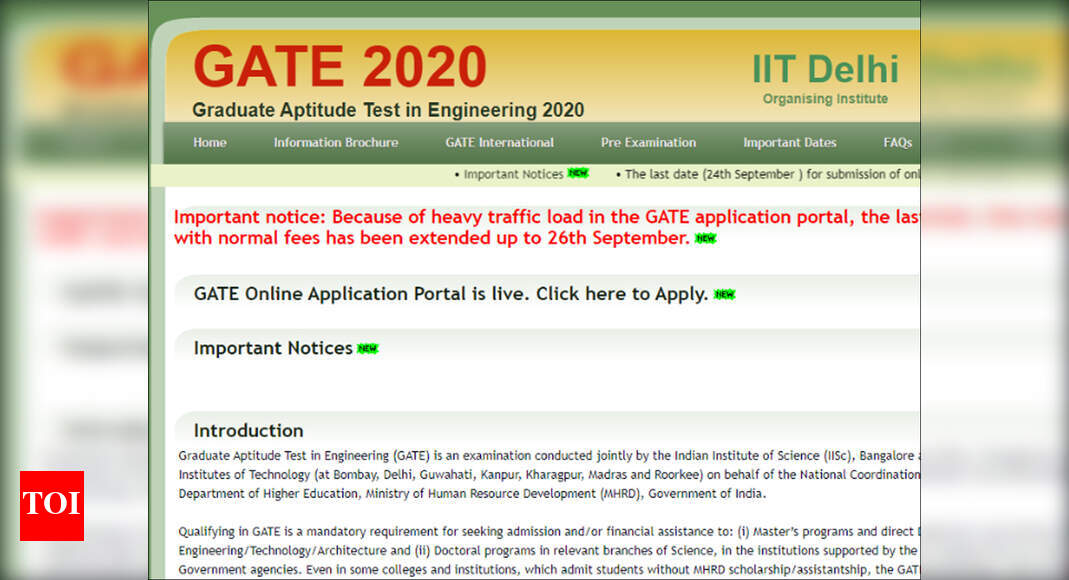Viewport: 1069px width, 580px height.
Task: Click the NEW icon next to Click here to Apply
Action: [726, 293]
